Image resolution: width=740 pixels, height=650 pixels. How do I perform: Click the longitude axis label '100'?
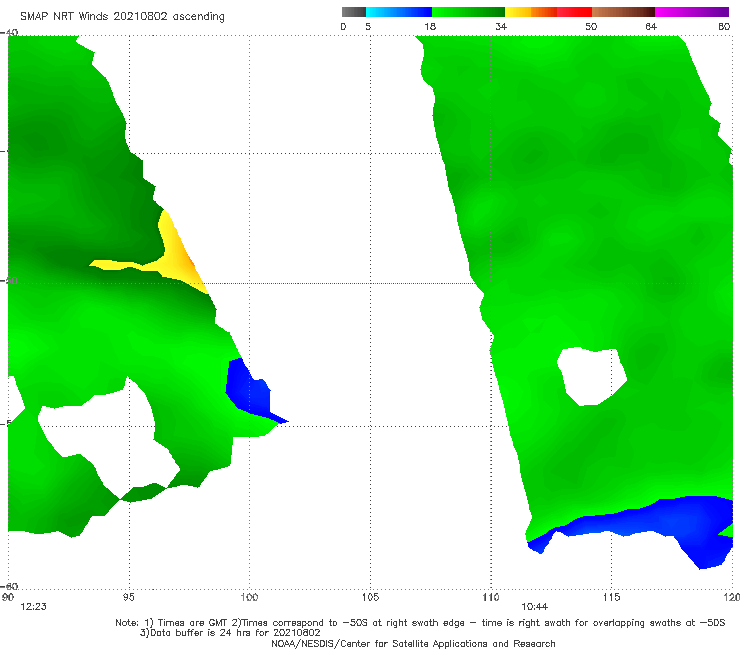pos(249,597)
